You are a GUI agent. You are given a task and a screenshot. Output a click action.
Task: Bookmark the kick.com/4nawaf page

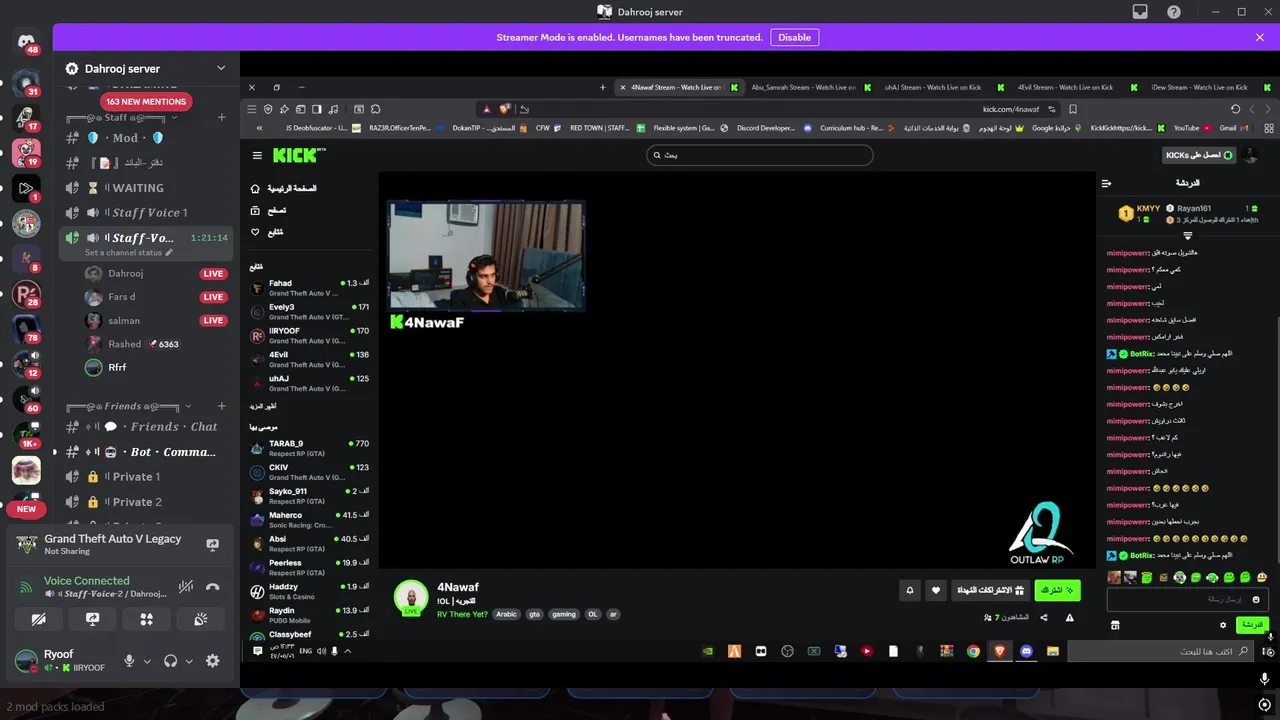pos(1073,109)
